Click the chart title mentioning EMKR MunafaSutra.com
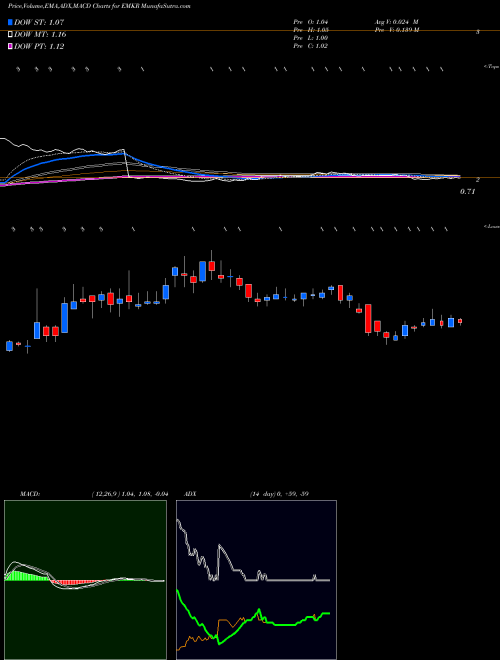Screen dimensions: 500x660 tap(99, 7)
